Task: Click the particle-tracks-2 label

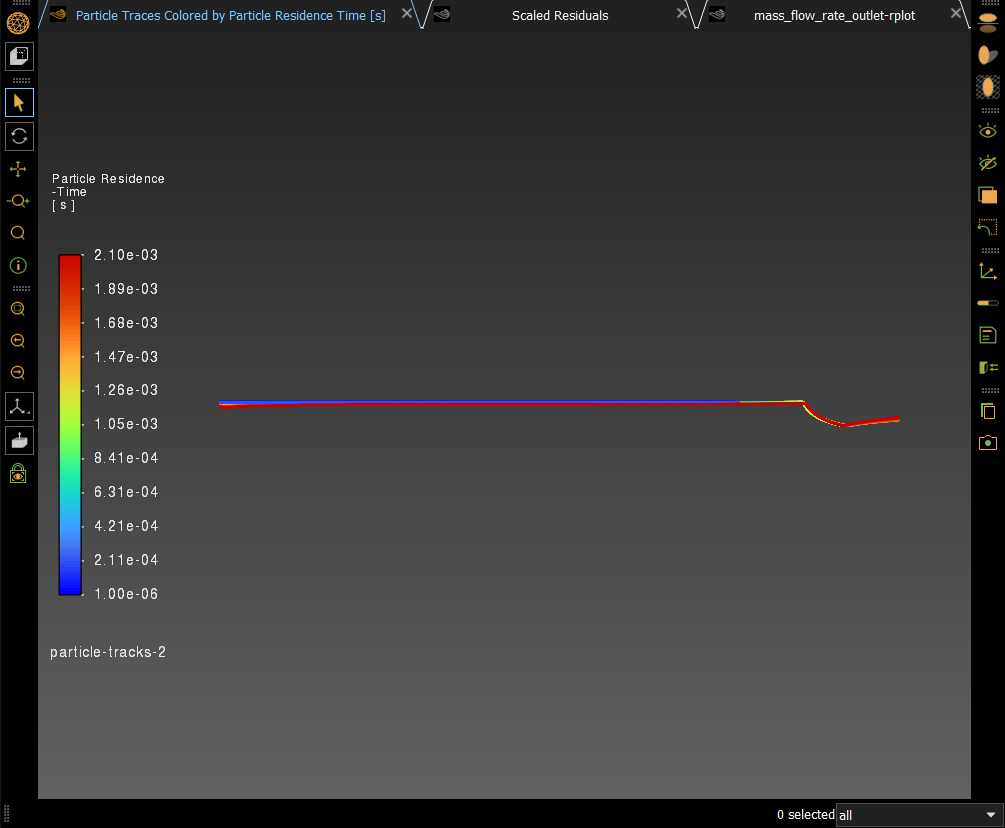Action: point(107,651)
